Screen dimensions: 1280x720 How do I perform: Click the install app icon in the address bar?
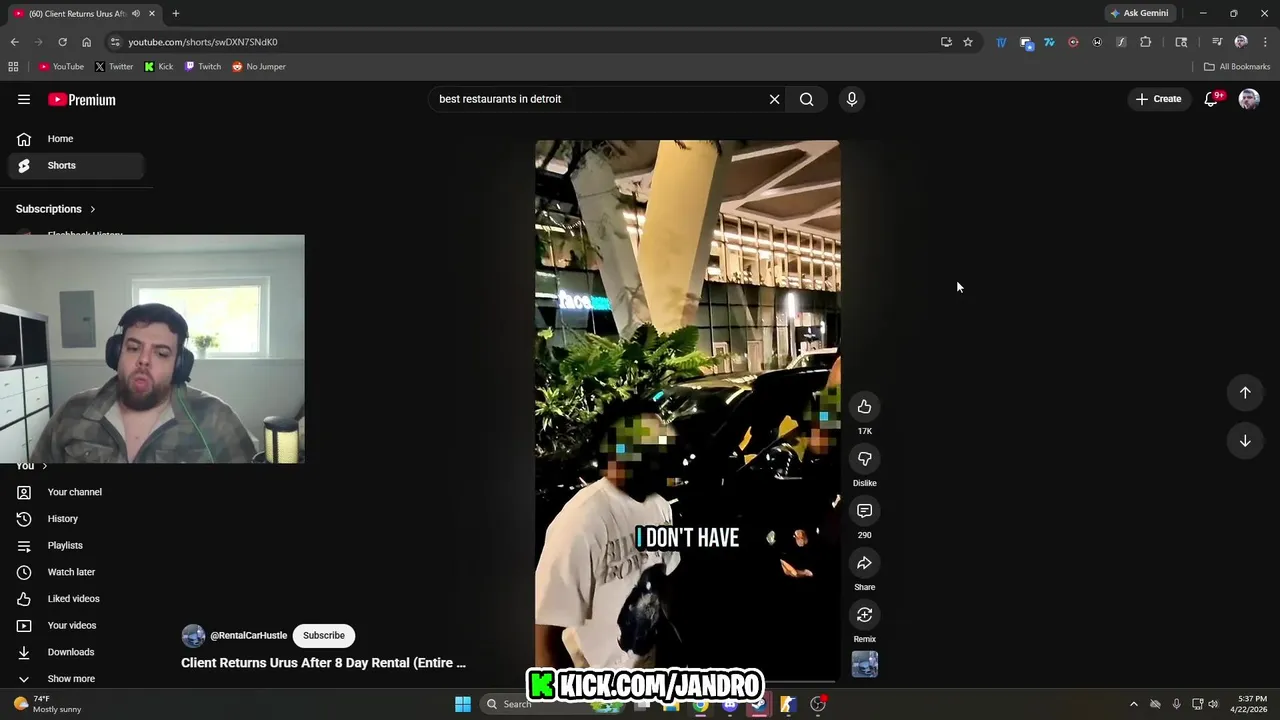(x=946, y=42)
